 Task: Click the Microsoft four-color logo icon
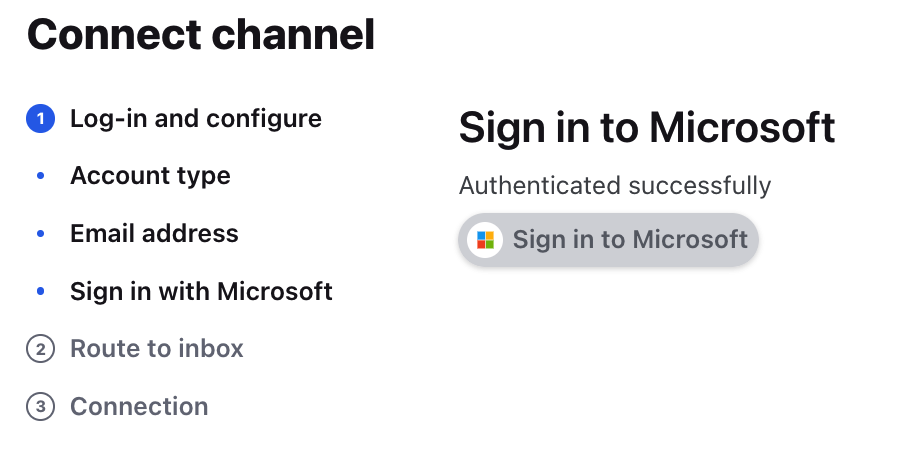point(485,239)
